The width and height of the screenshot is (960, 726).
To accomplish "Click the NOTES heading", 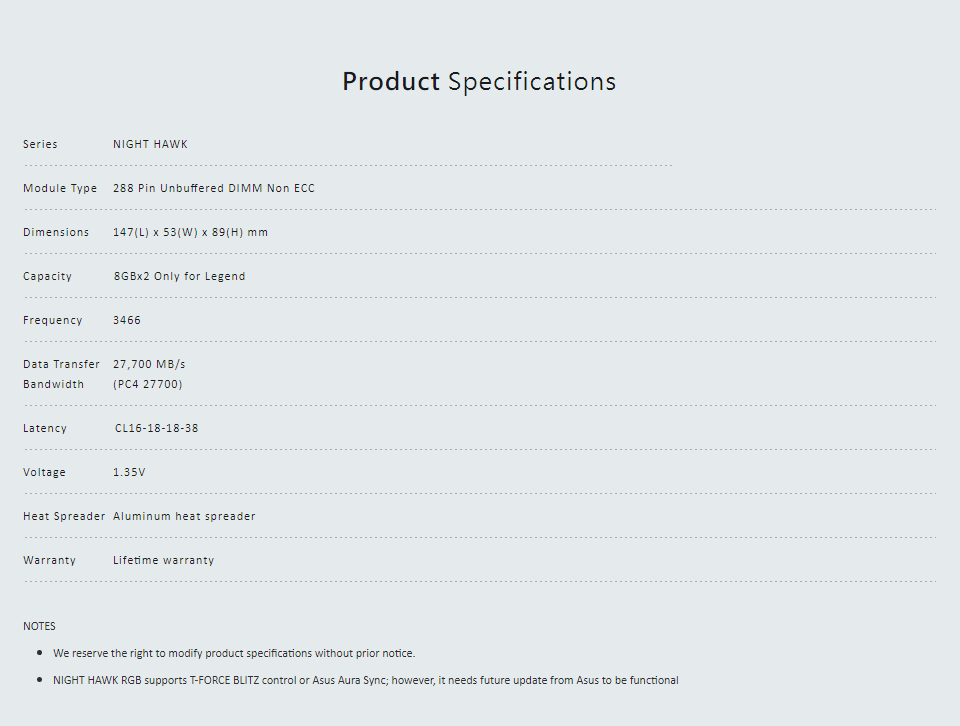I will click(39, 626).
